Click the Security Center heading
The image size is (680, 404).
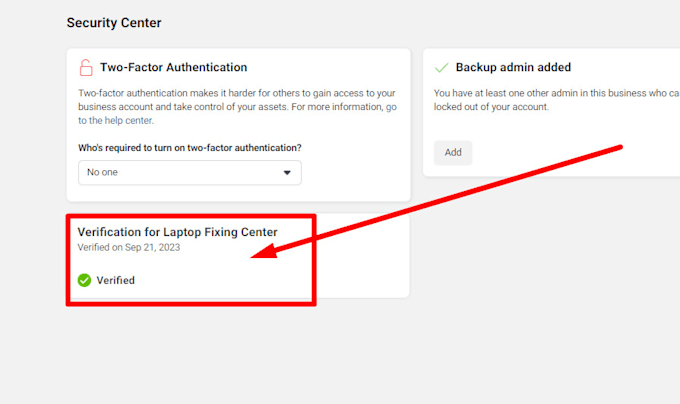point(114,23)
